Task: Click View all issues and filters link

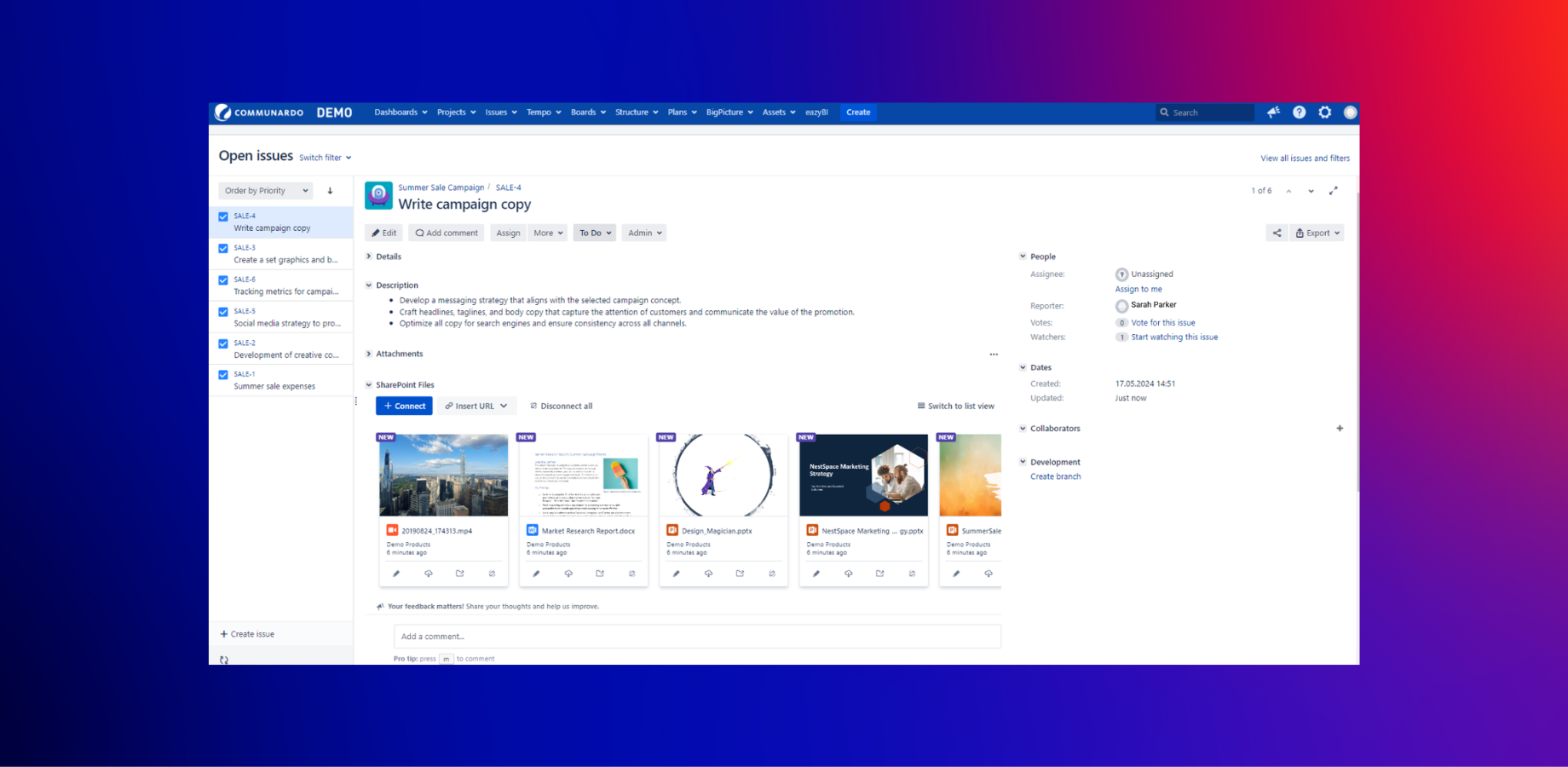Action: click(1305, 159)
